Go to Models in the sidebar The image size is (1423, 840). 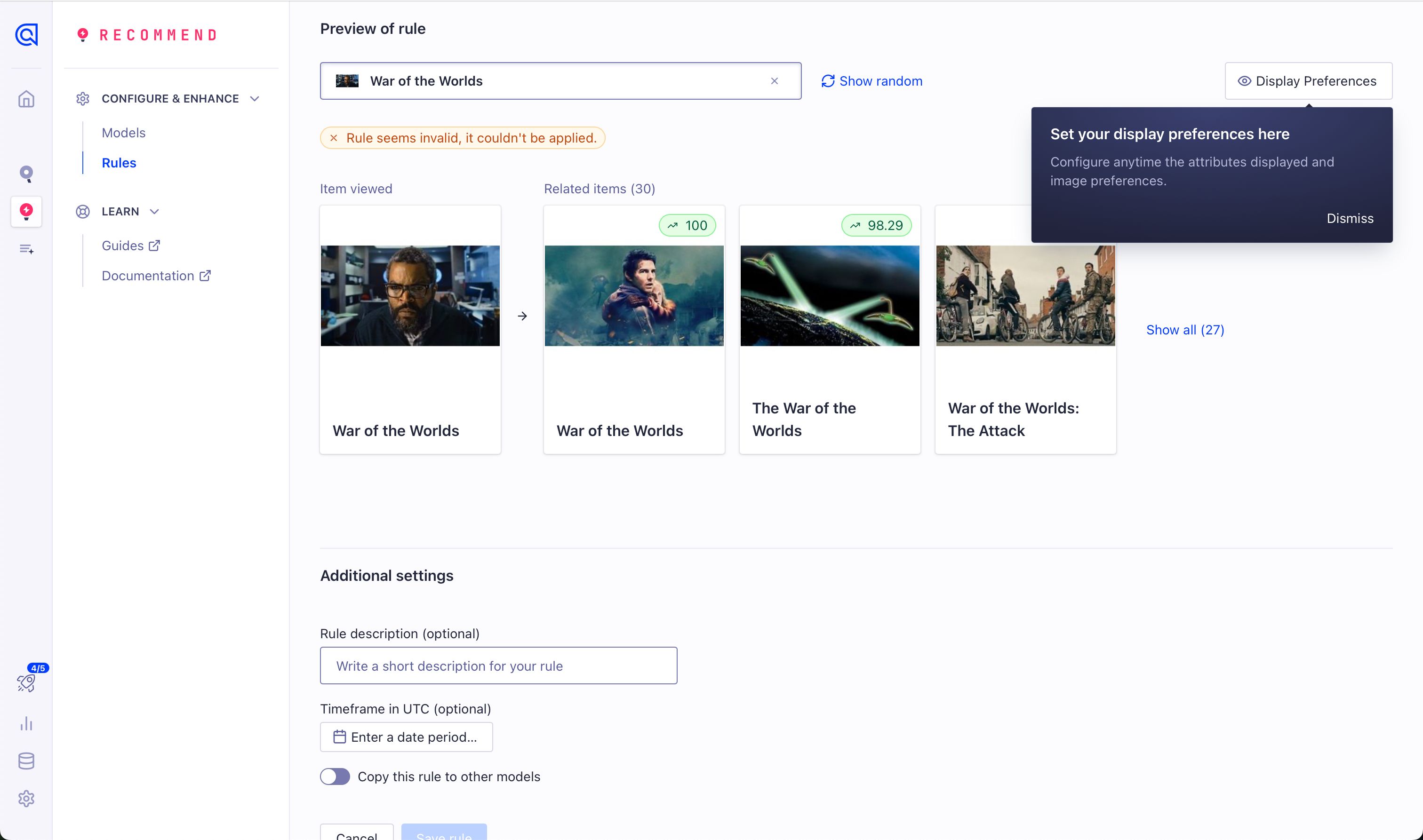pyautogui.click(x=123, y=133)
